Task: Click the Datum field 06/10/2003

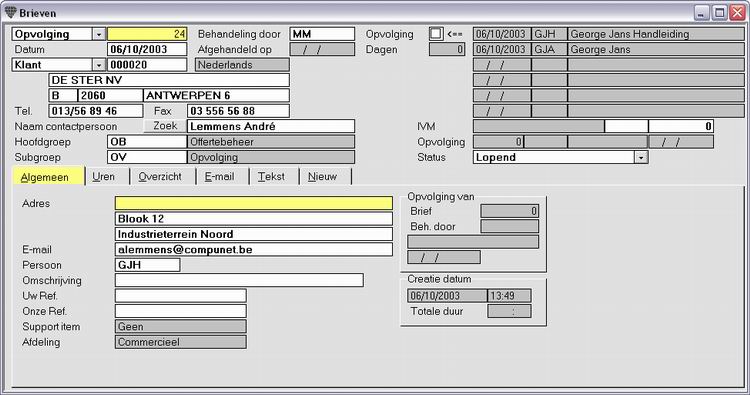Action: coord(147,49)
